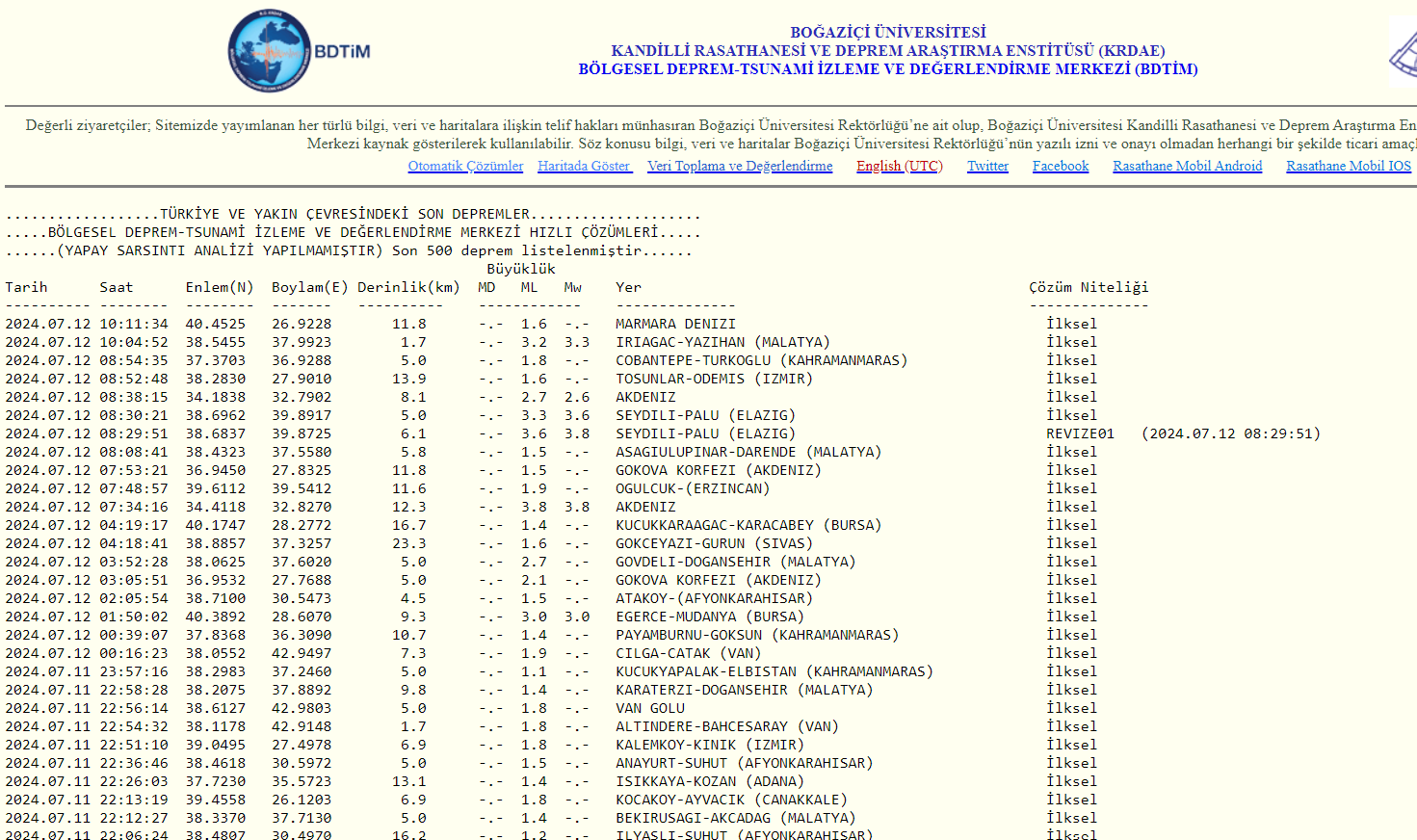Open the Facebook link
1417x840 pixels.
(x=1061, y=166)
